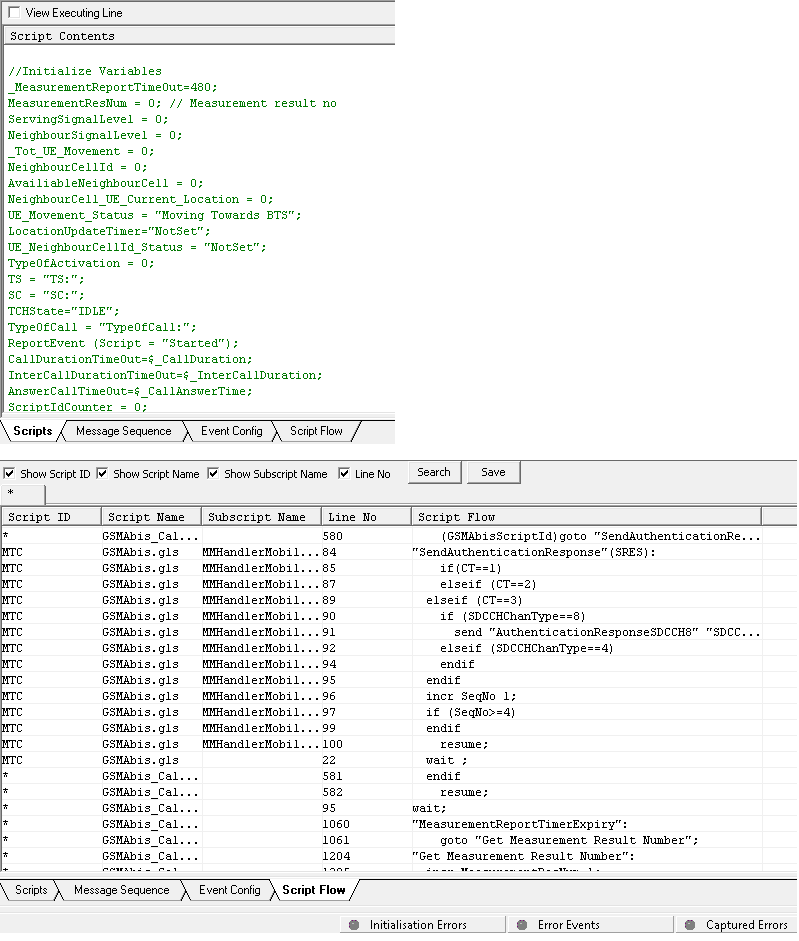
Task: Toggle the Show Script Name checkbox
Action: (103, 474)
